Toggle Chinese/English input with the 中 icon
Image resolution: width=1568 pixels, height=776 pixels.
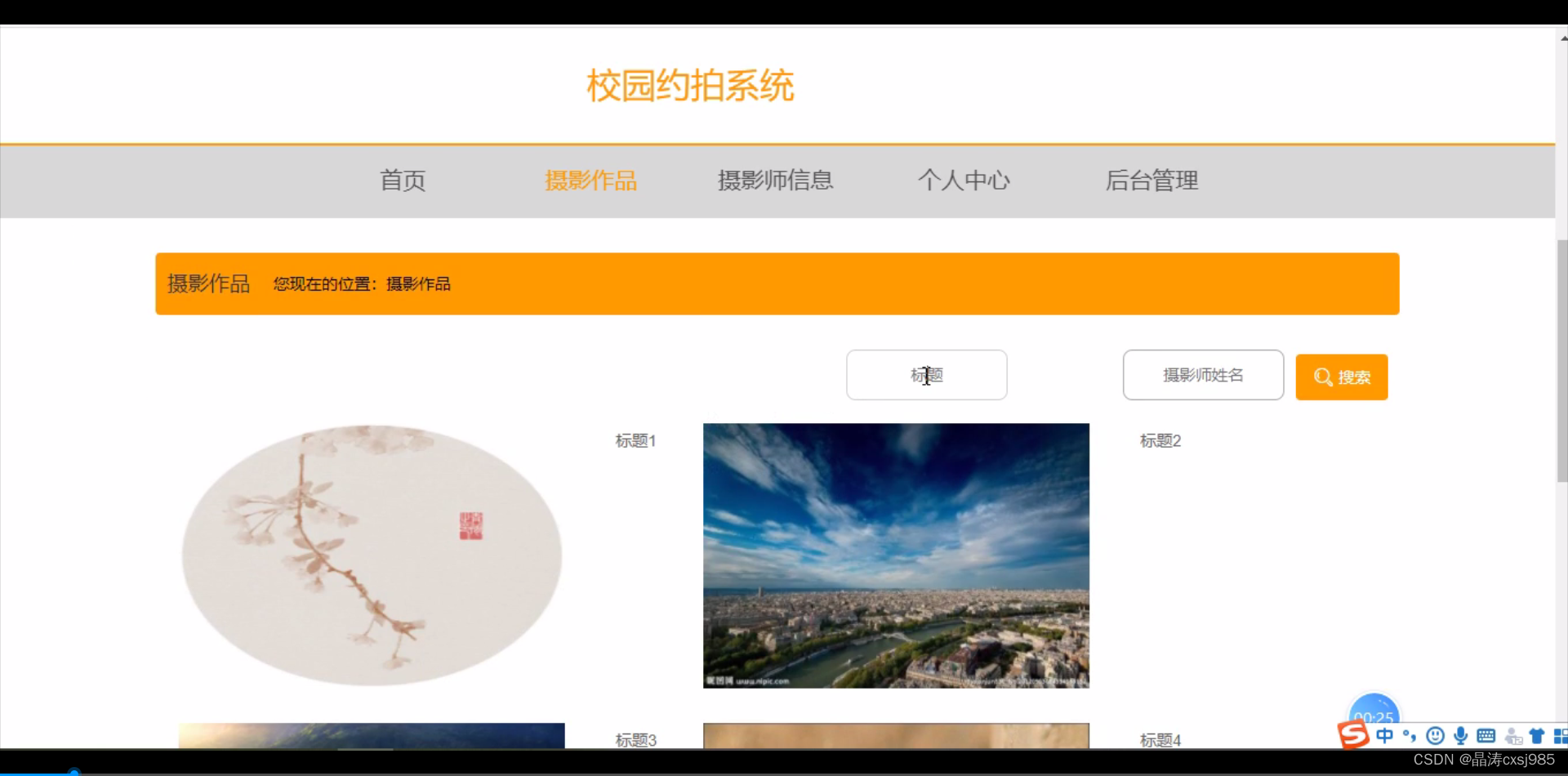pyautogui.click(x=1384, y=735)
